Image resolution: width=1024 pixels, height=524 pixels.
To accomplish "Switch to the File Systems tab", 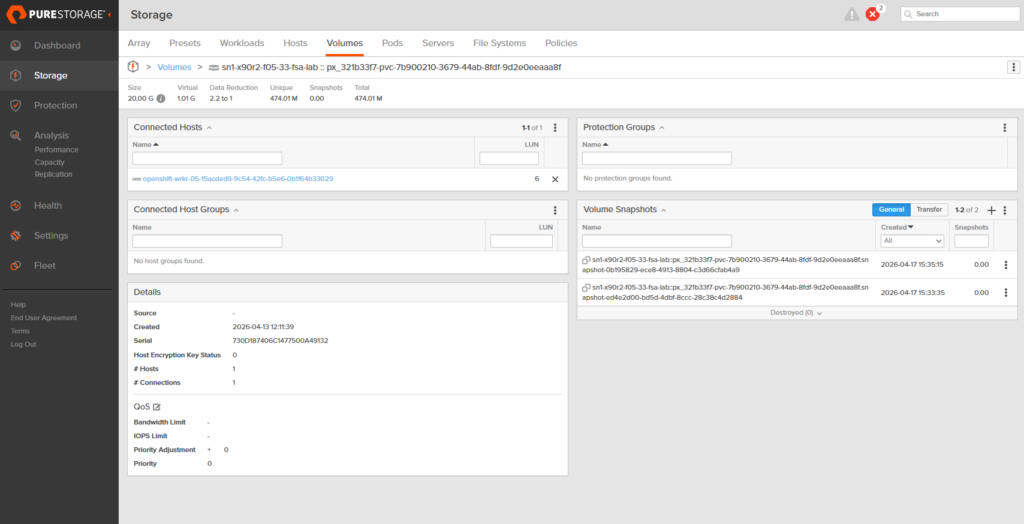I will tap(499, 43).
